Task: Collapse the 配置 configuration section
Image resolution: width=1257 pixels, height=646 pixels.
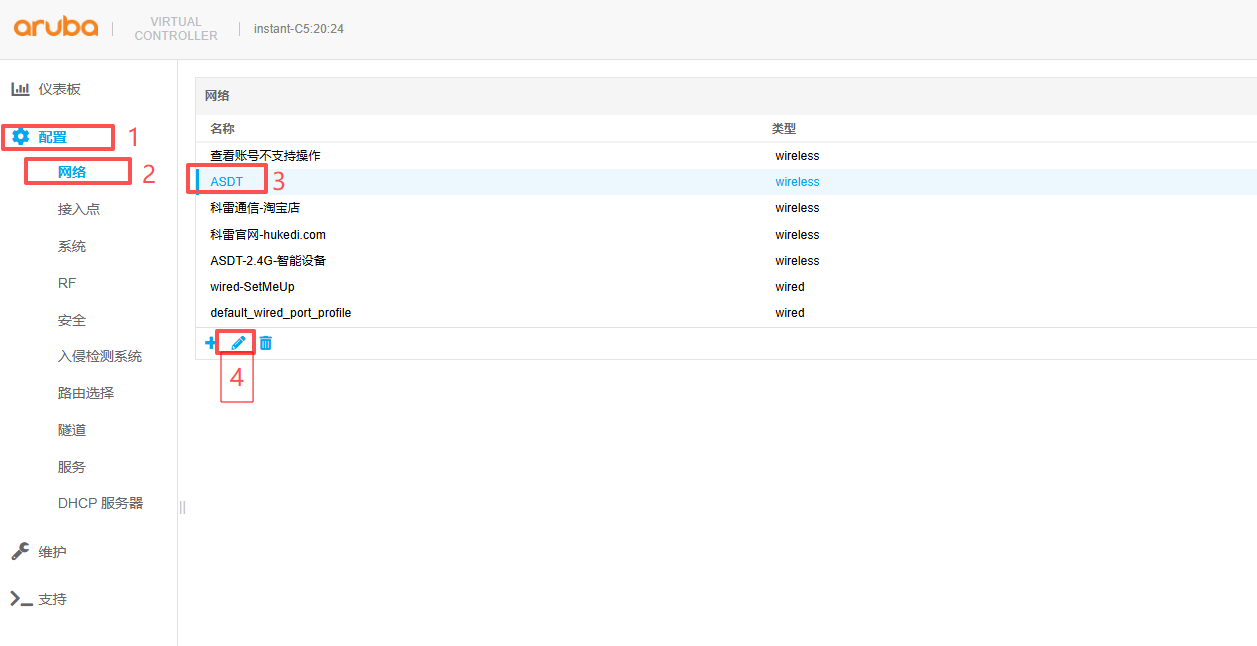Action: tap(52, 137)
